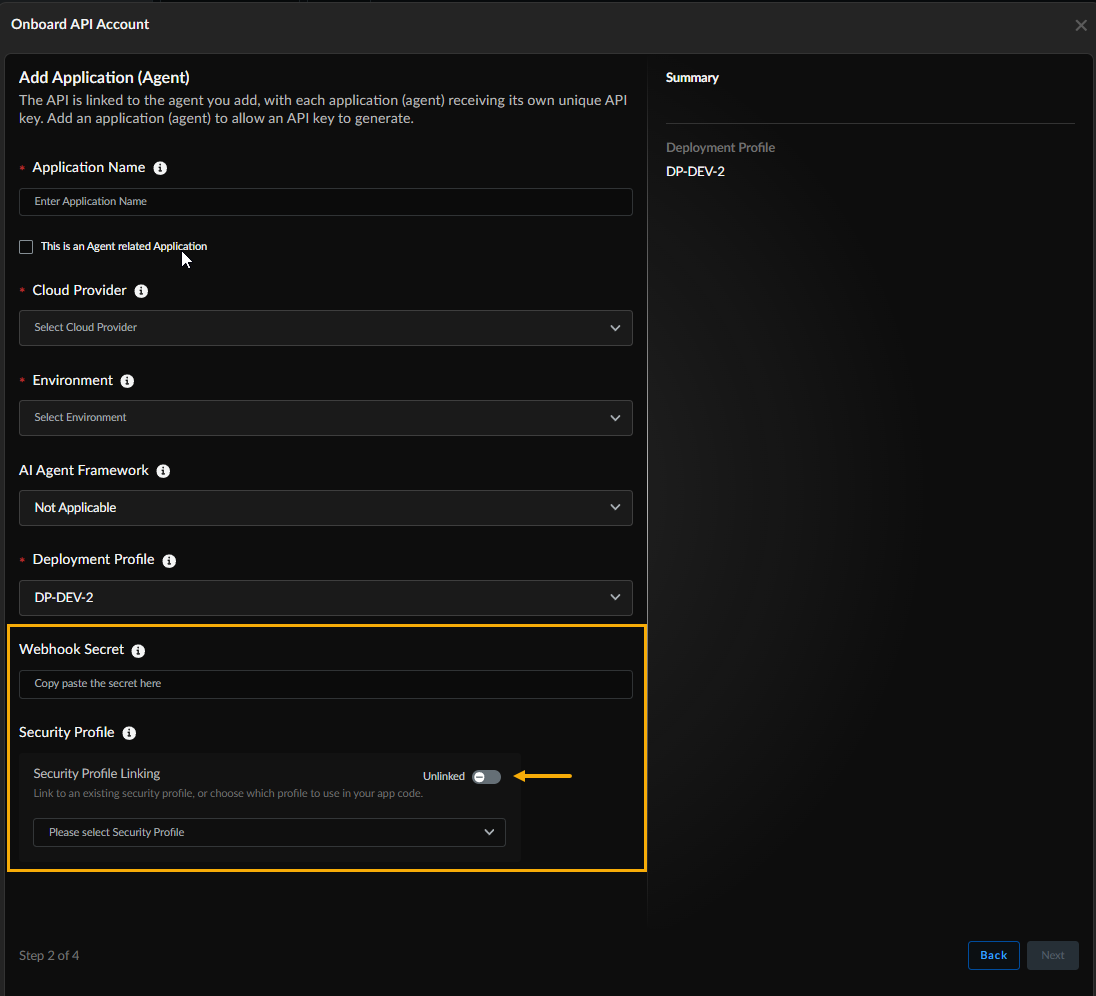Screen dimensions: 1096x996
Task: Click the Environment info icon
Action: 127,381
